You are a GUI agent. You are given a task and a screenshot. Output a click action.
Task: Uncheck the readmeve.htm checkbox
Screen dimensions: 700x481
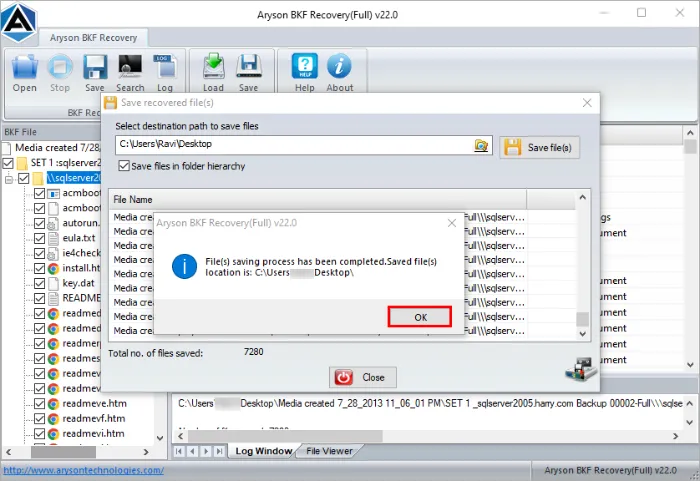(x=39, y=404)
